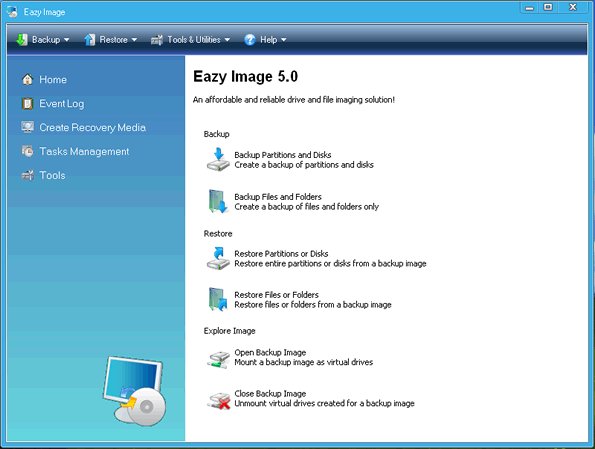The width and height of the screenshot is (595, 449).
Task: Click the Eazy Image title bar icon
Action: coord(12,12)
